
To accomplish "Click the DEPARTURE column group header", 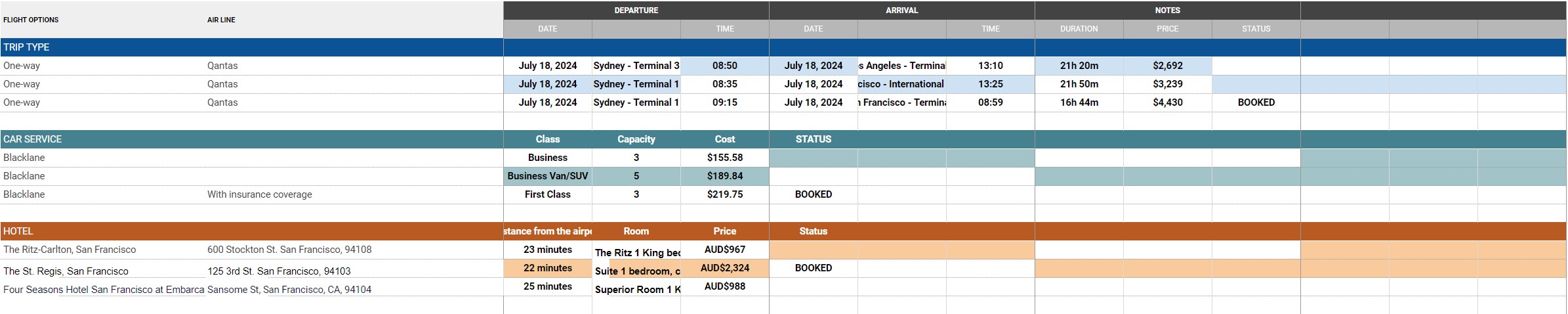I will (x=636, y=11).
